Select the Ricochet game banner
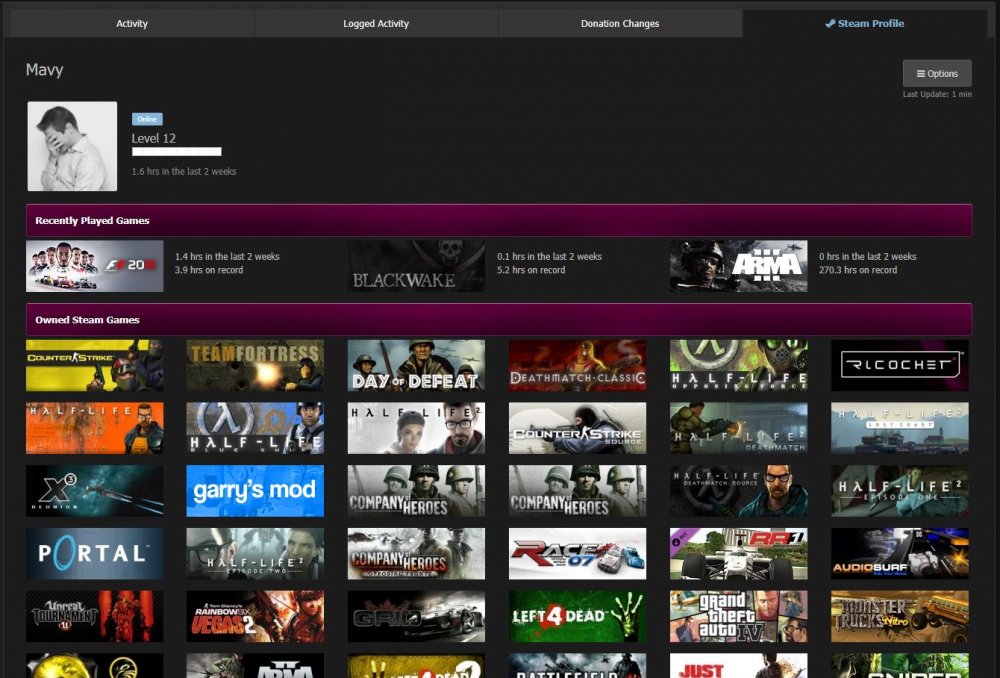 coord(899,365)
